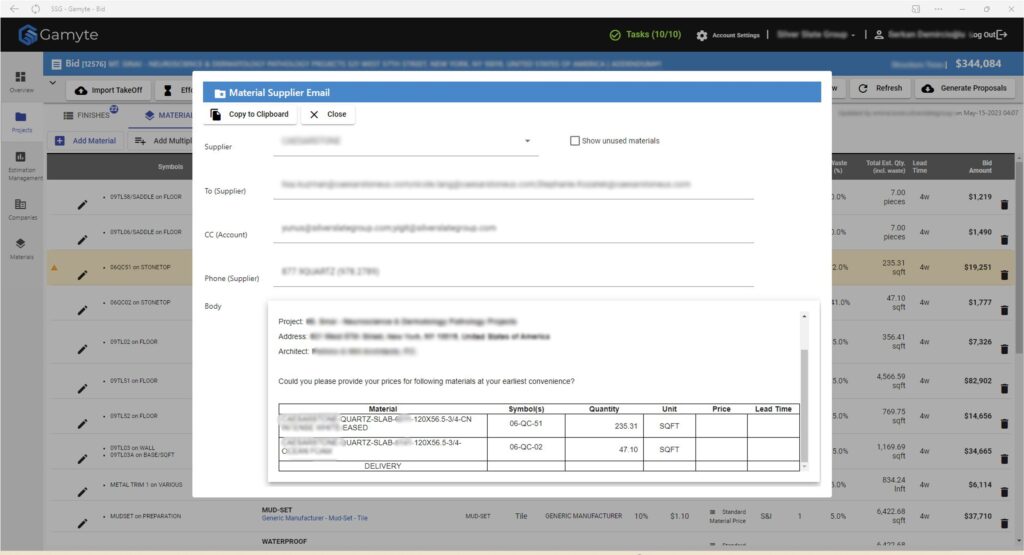Open Account Settings gear
Screen dimensions: 1024x555
tap(702, 35)
